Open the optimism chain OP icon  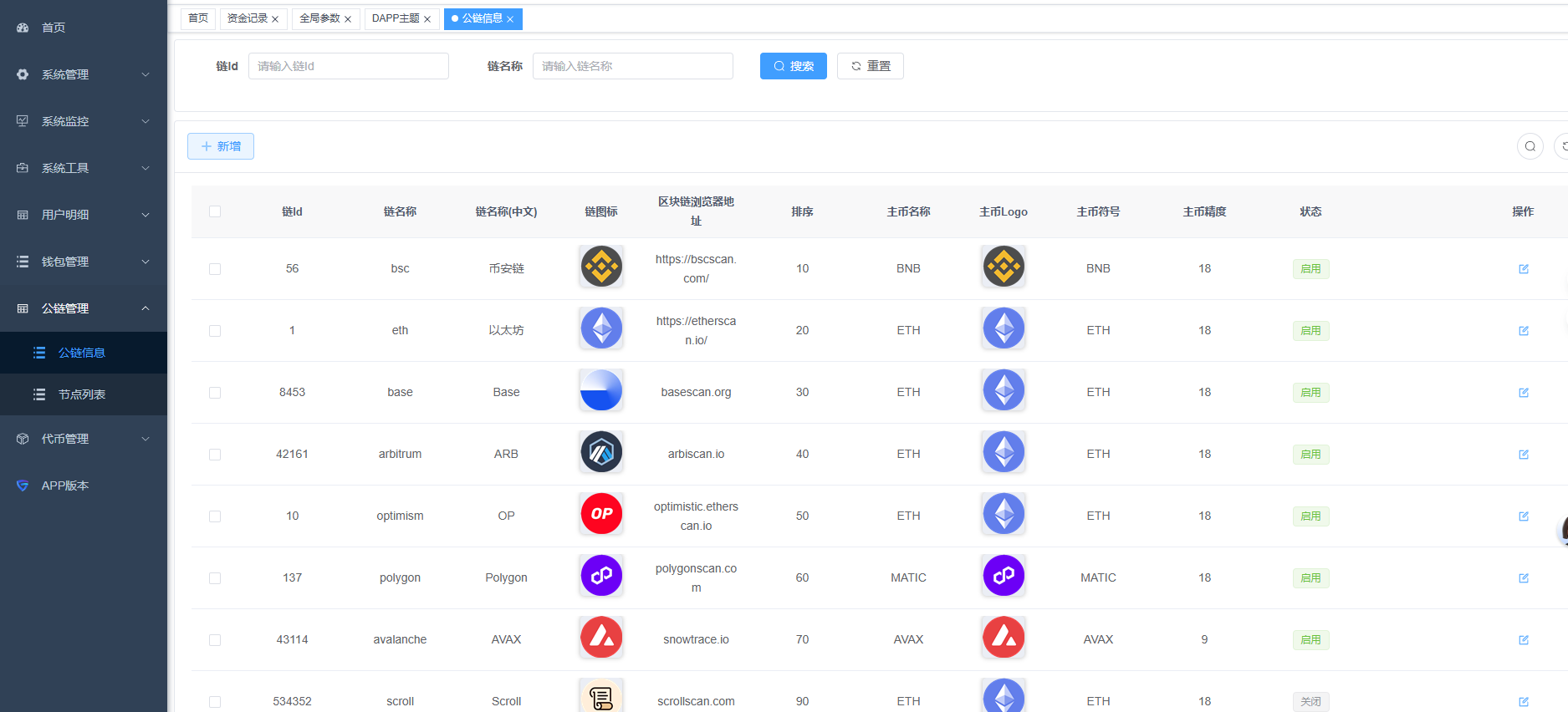tap(601, 514)
